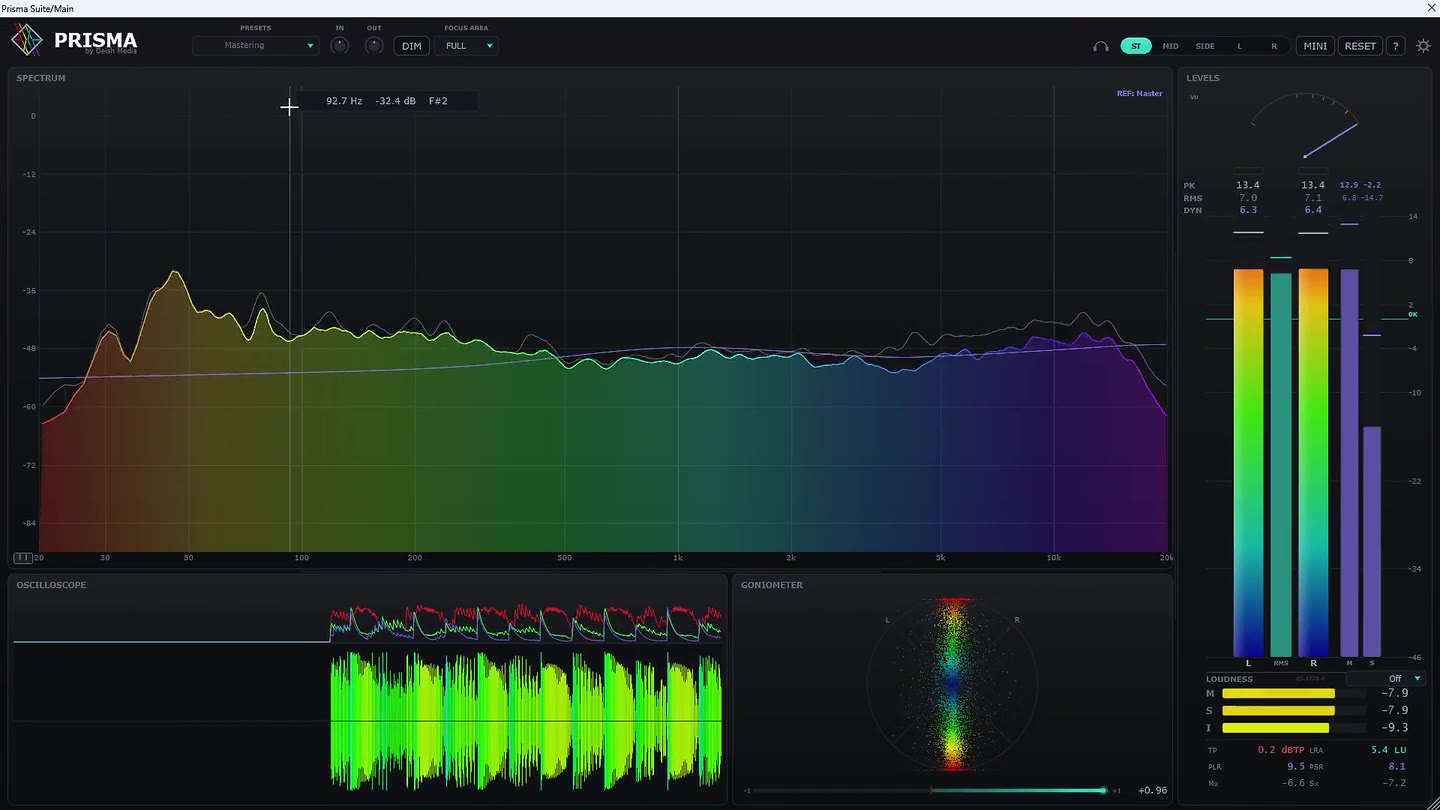Click the pause icon at spectrum bottom-left
Screen dimensions: 1440x810
point(22,558)
